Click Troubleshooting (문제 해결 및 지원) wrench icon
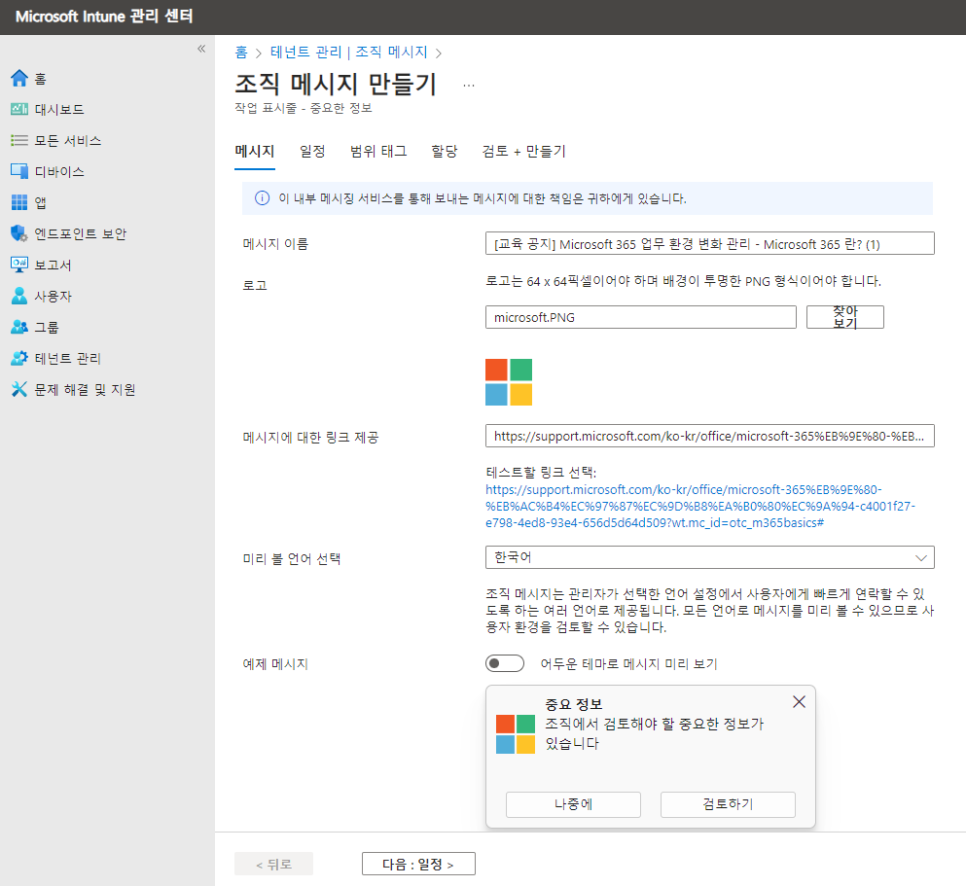966x886 pixels. click(x=19, y=389)
